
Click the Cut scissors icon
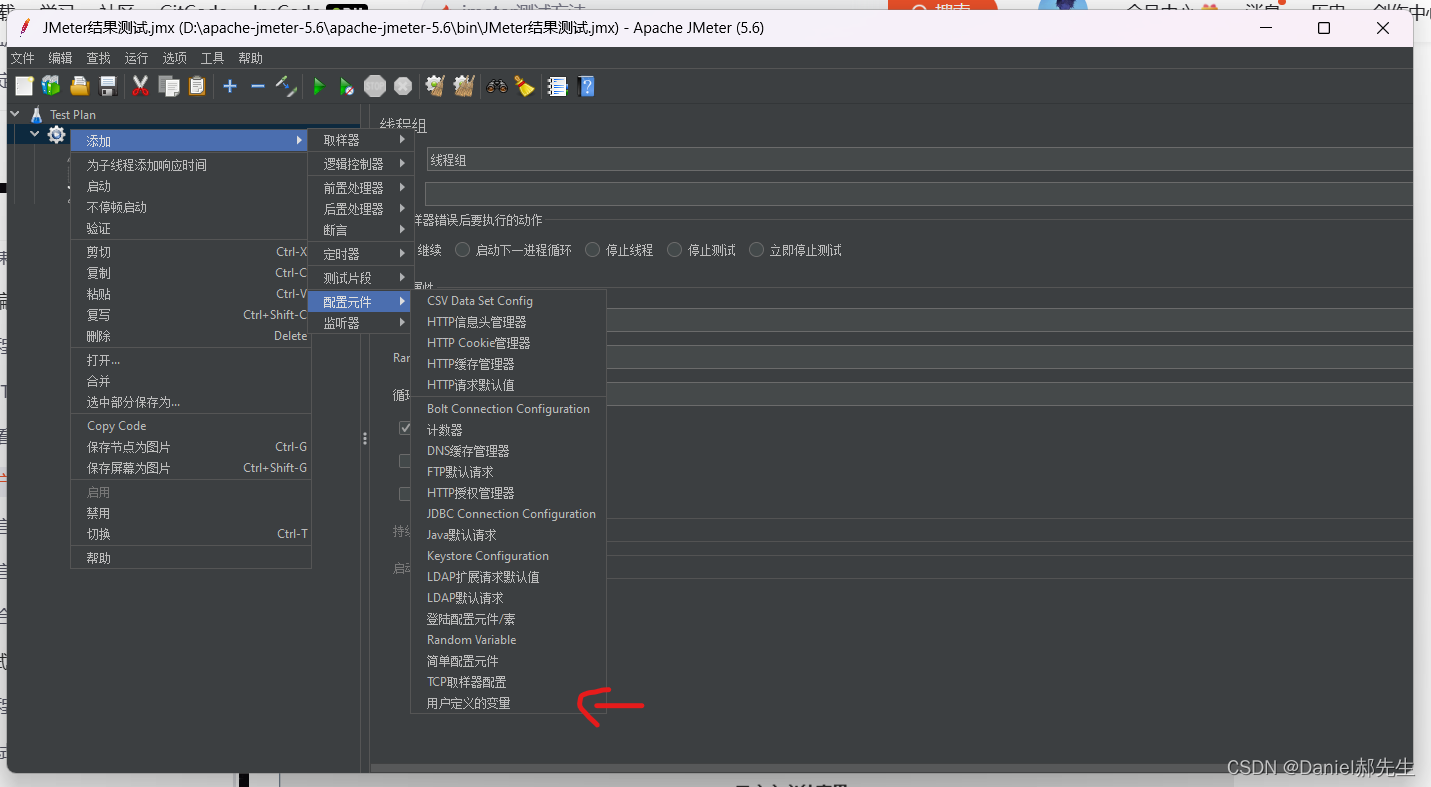[141, 87]
